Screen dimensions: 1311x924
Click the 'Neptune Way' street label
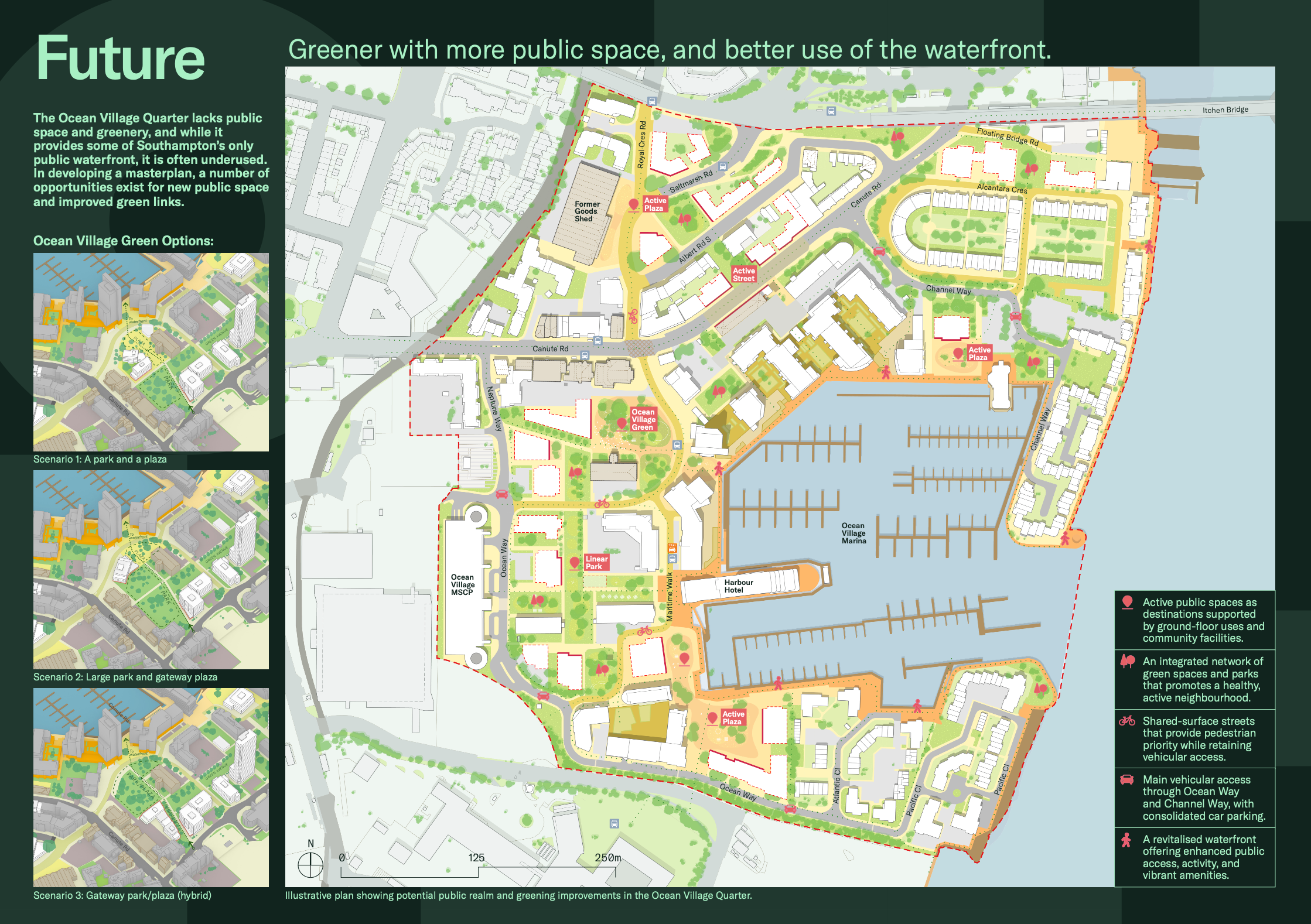point(494,409)
